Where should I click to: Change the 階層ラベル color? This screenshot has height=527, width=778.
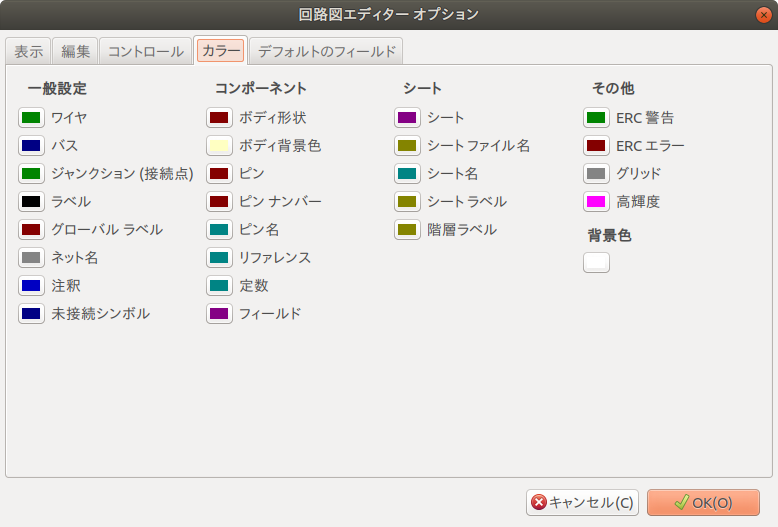(407, 230)
